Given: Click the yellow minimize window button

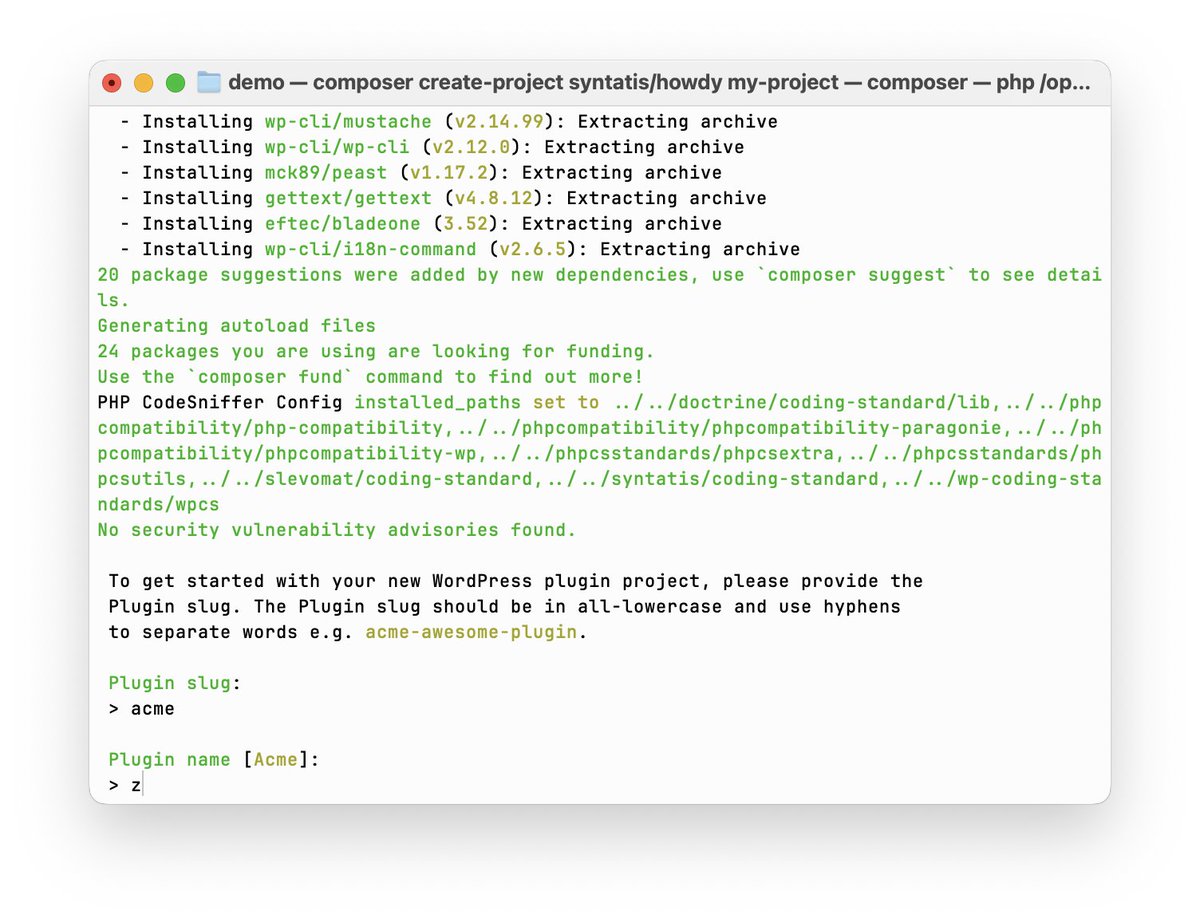Looking at the screenshot, I should click(143, 83).
